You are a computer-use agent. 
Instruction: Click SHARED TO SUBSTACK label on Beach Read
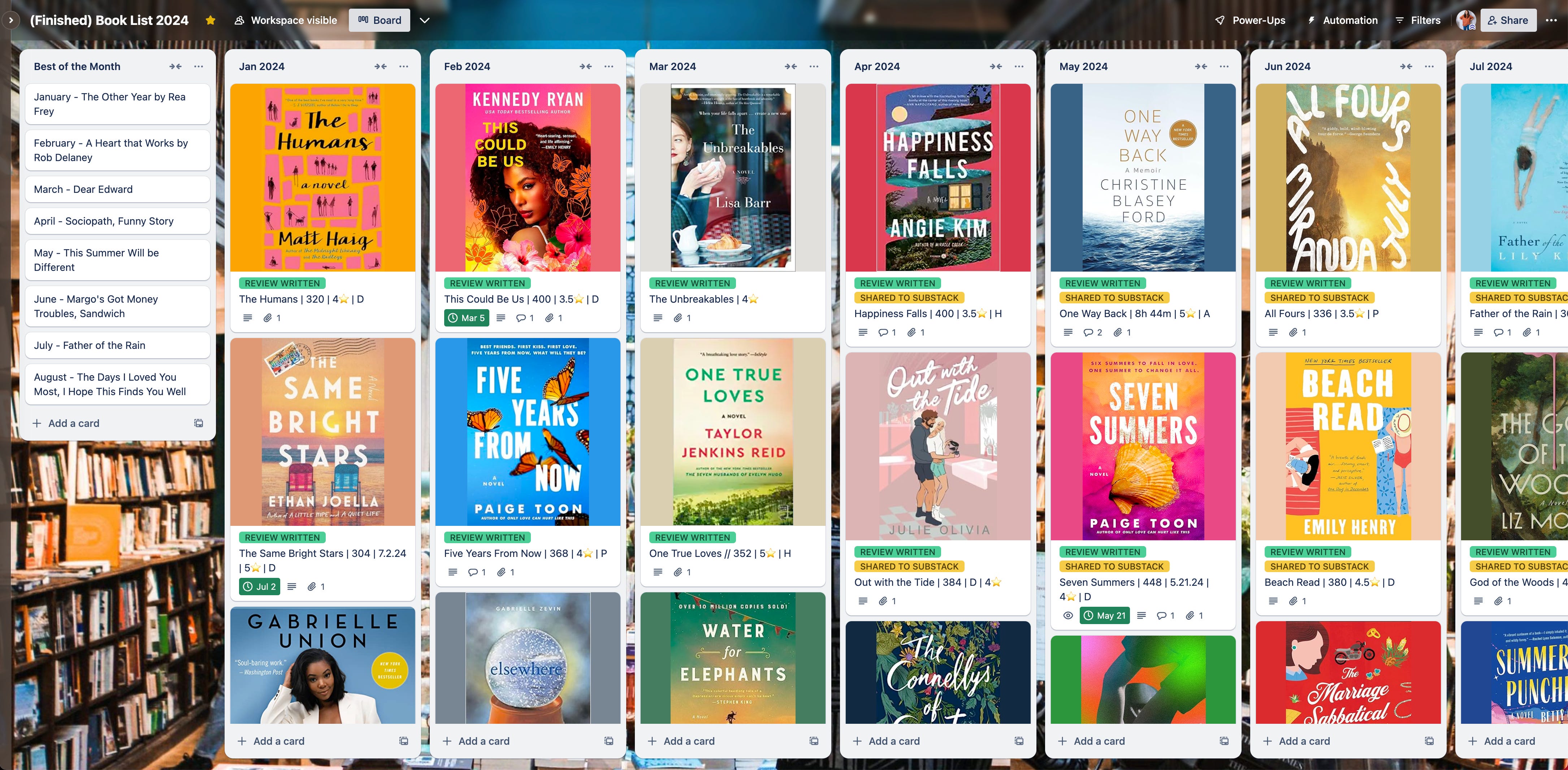point(1320,566)
